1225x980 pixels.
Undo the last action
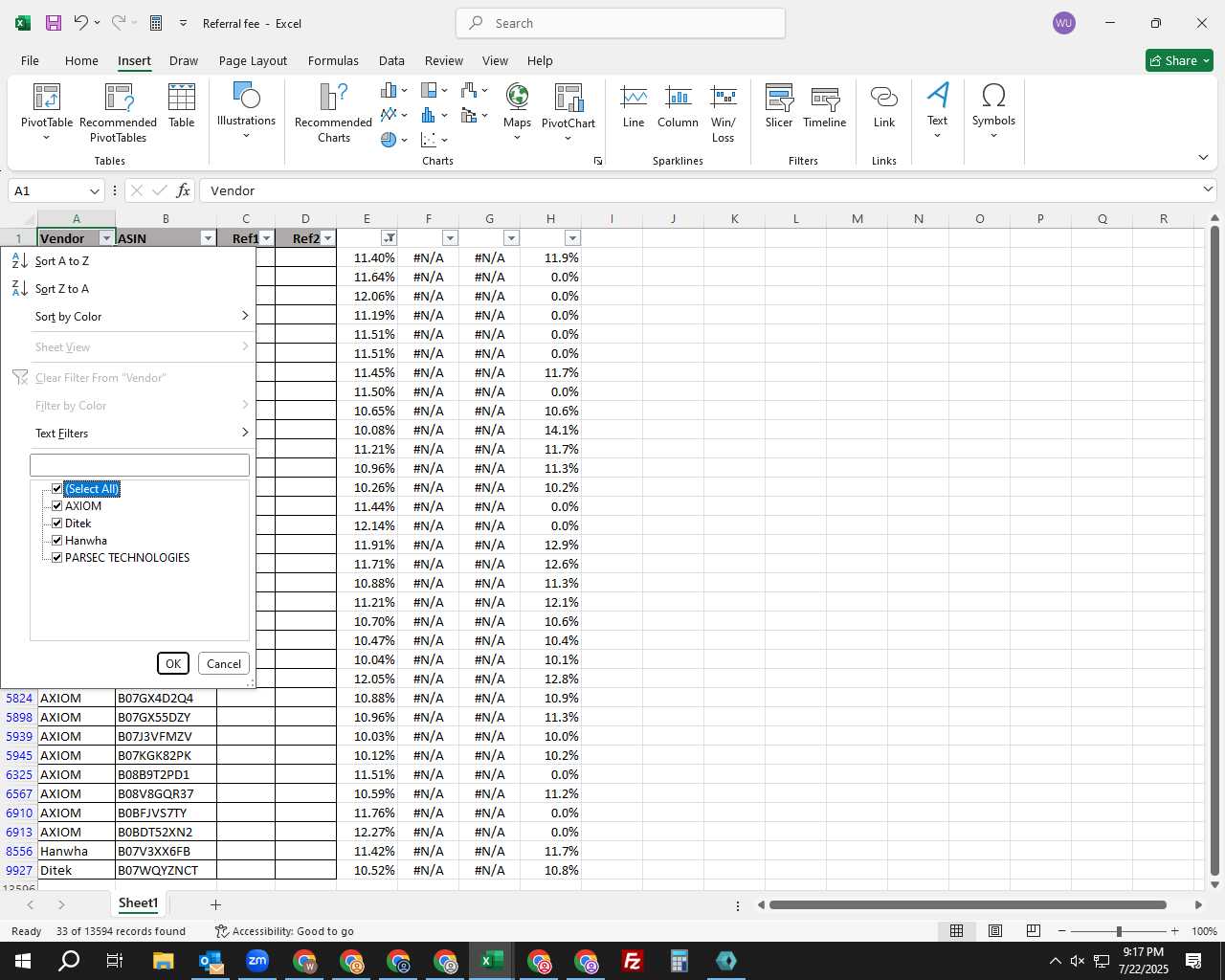click(x=81, y=23)
